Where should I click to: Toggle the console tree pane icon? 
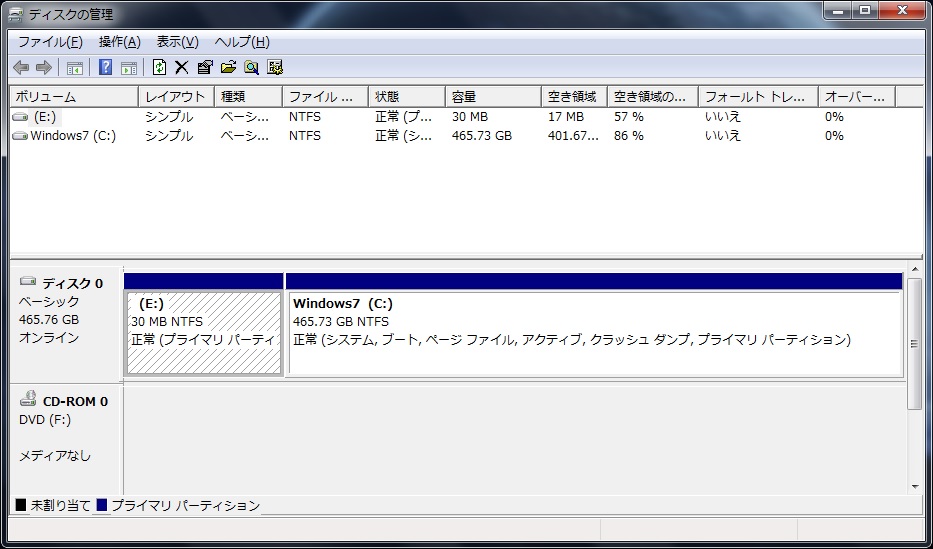pos(74,68)
